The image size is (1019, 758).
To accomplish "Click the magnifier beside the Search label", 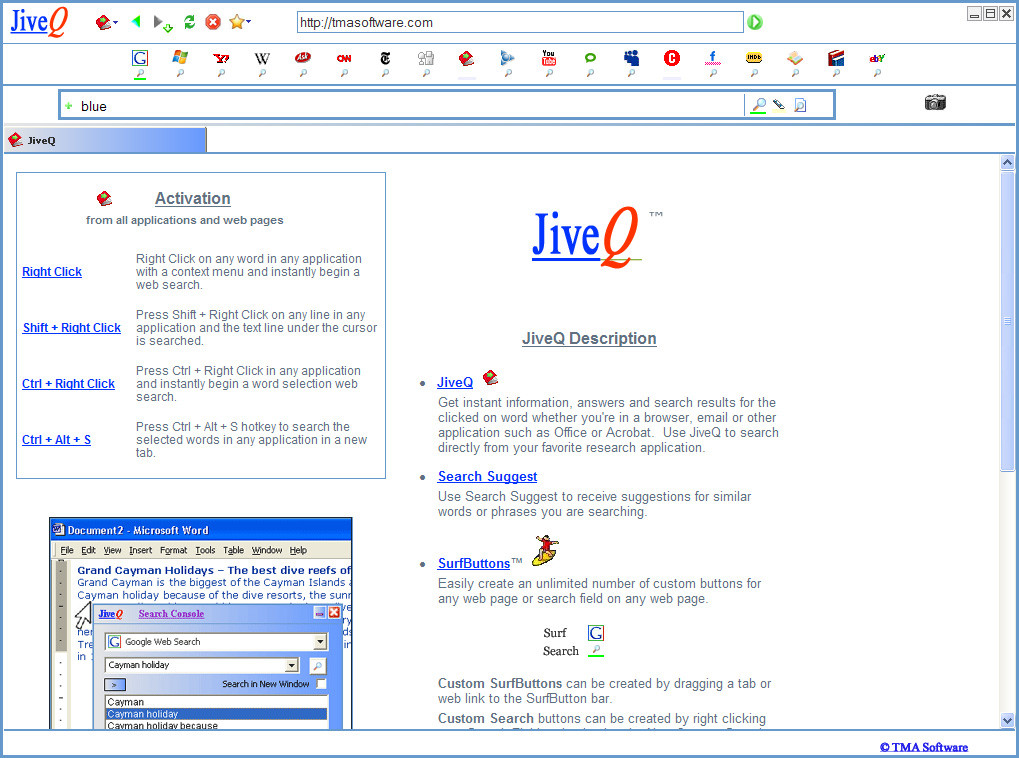I will point(596,650).
